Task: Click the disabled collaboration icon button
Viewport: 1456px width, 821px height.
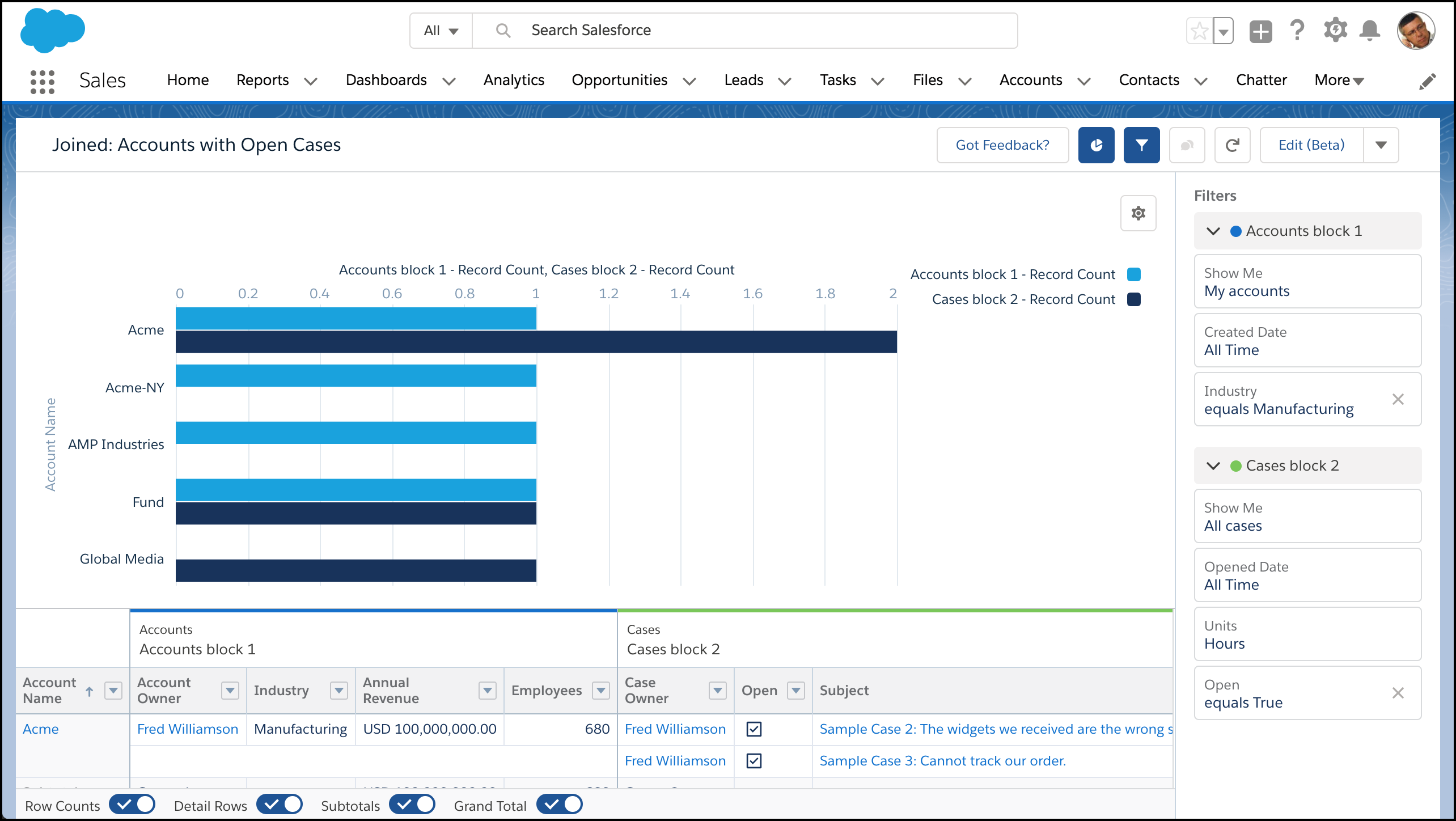Action: coord(1187,145)
